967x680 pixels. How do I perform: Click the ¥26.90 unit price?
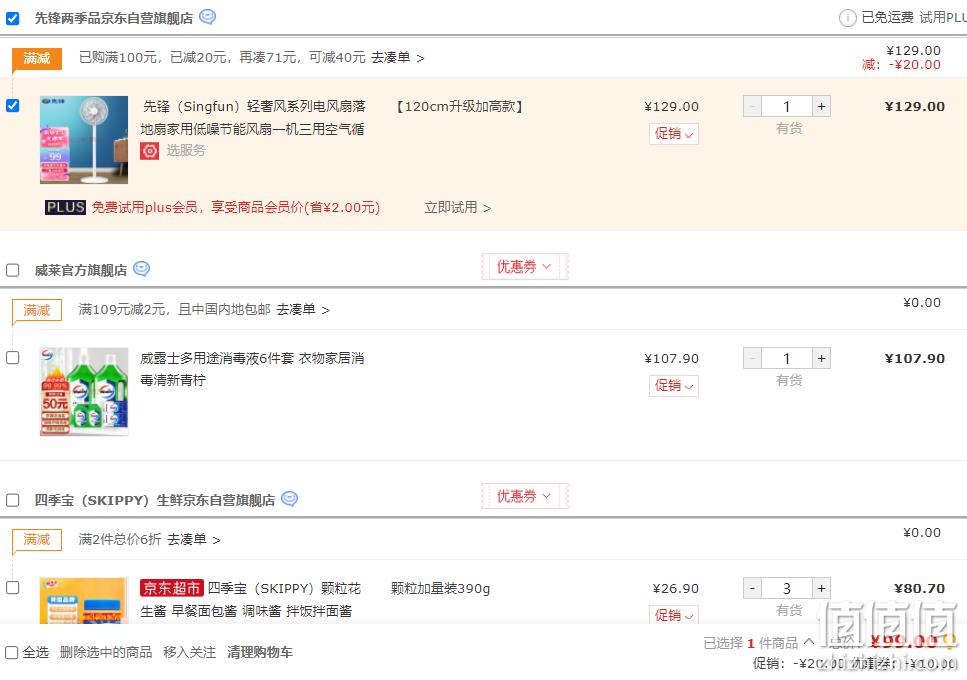(x=675, y=589)
